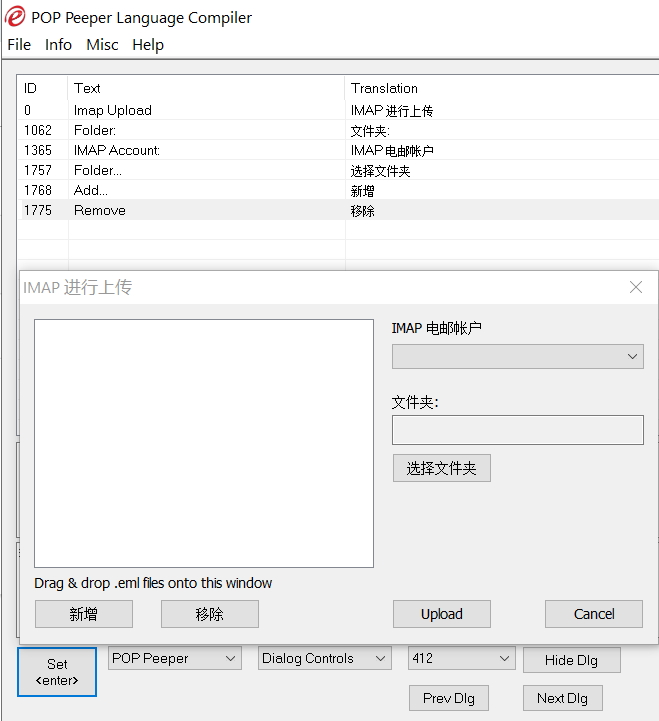The width and height of the screenshot is (659, 721).
Task: Select the row 1757 Folder...
Action: point(338,171)
